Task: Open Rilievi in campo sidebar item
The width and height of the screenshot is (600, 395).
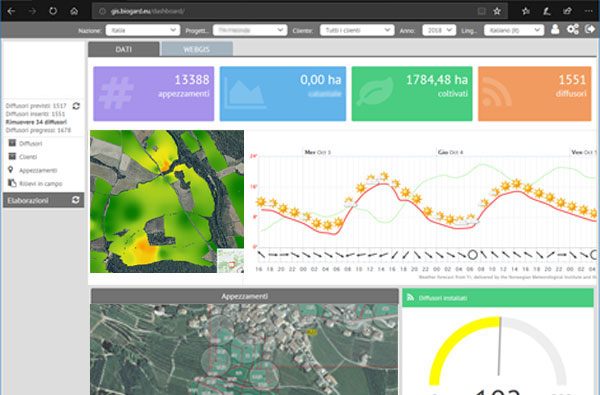Action: pos(41,184)
